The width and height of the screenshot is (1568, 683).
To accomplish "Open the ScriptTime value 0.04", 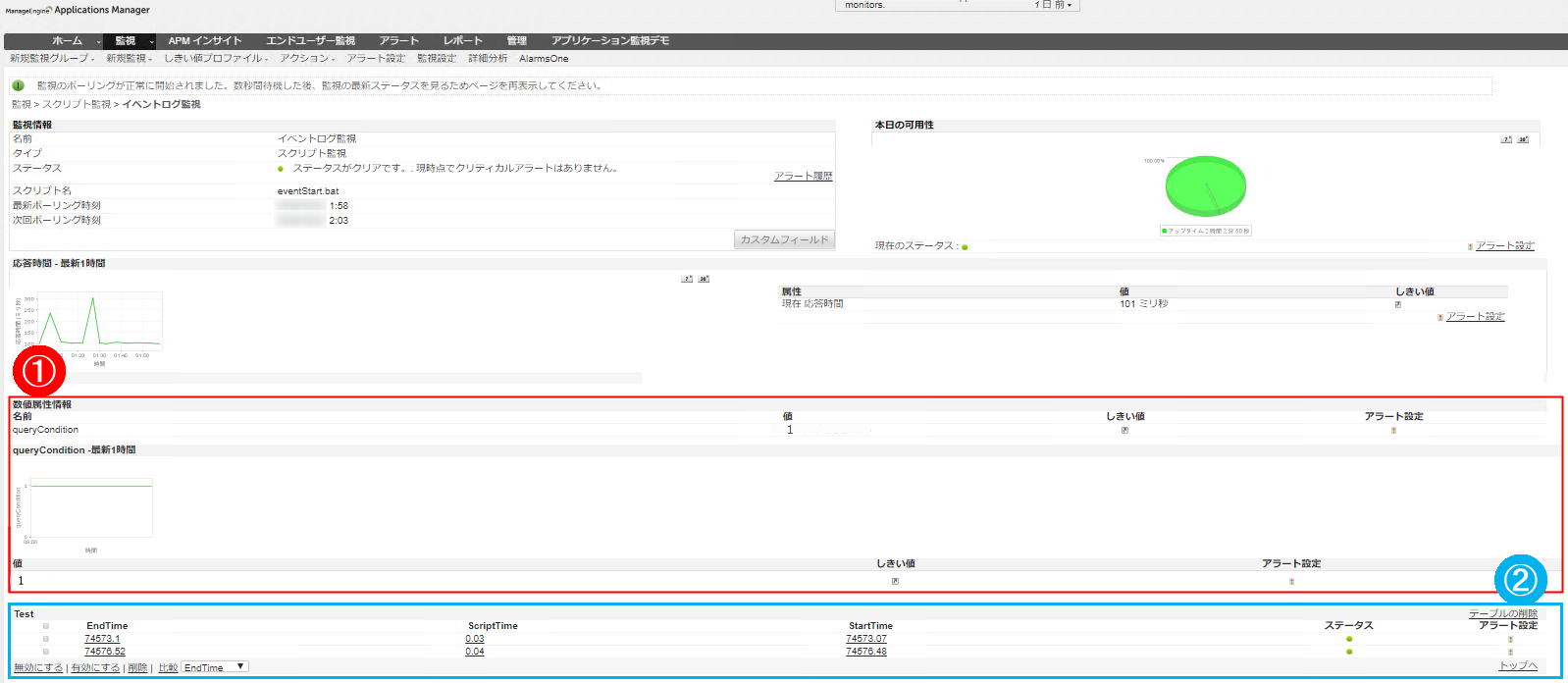I will 475,652.
